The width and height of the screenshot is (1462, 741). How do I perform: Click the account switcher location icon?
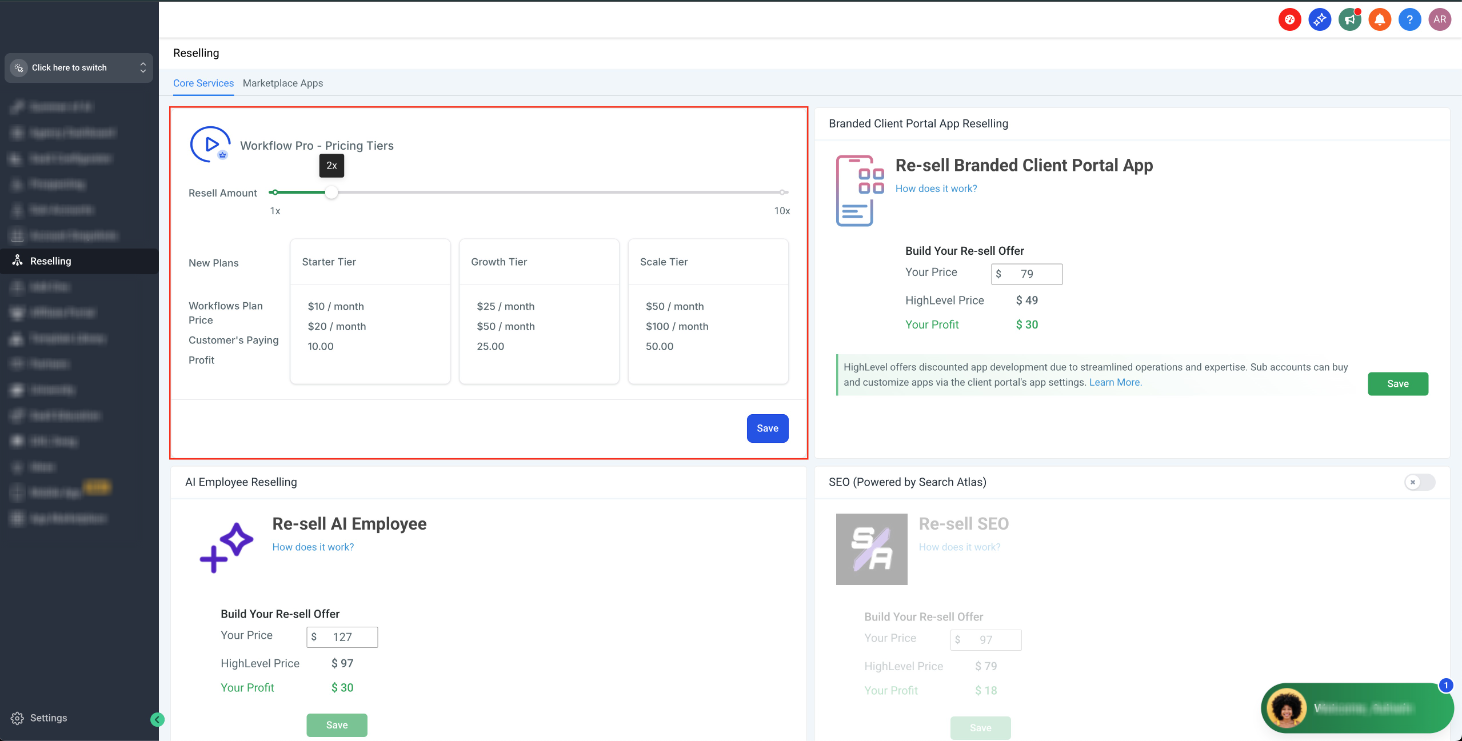pyautogui.click(x=18, y=68)
